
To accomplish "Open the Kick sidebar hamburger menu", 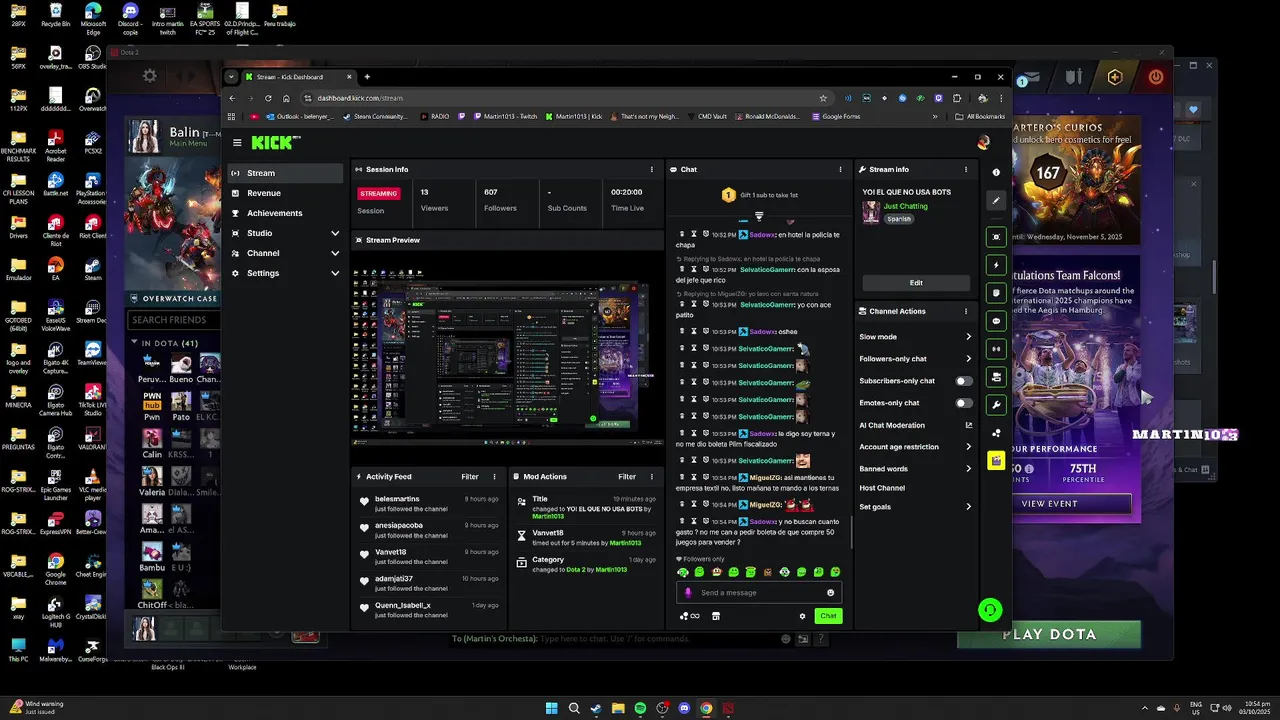I will [x=237, y=143].
